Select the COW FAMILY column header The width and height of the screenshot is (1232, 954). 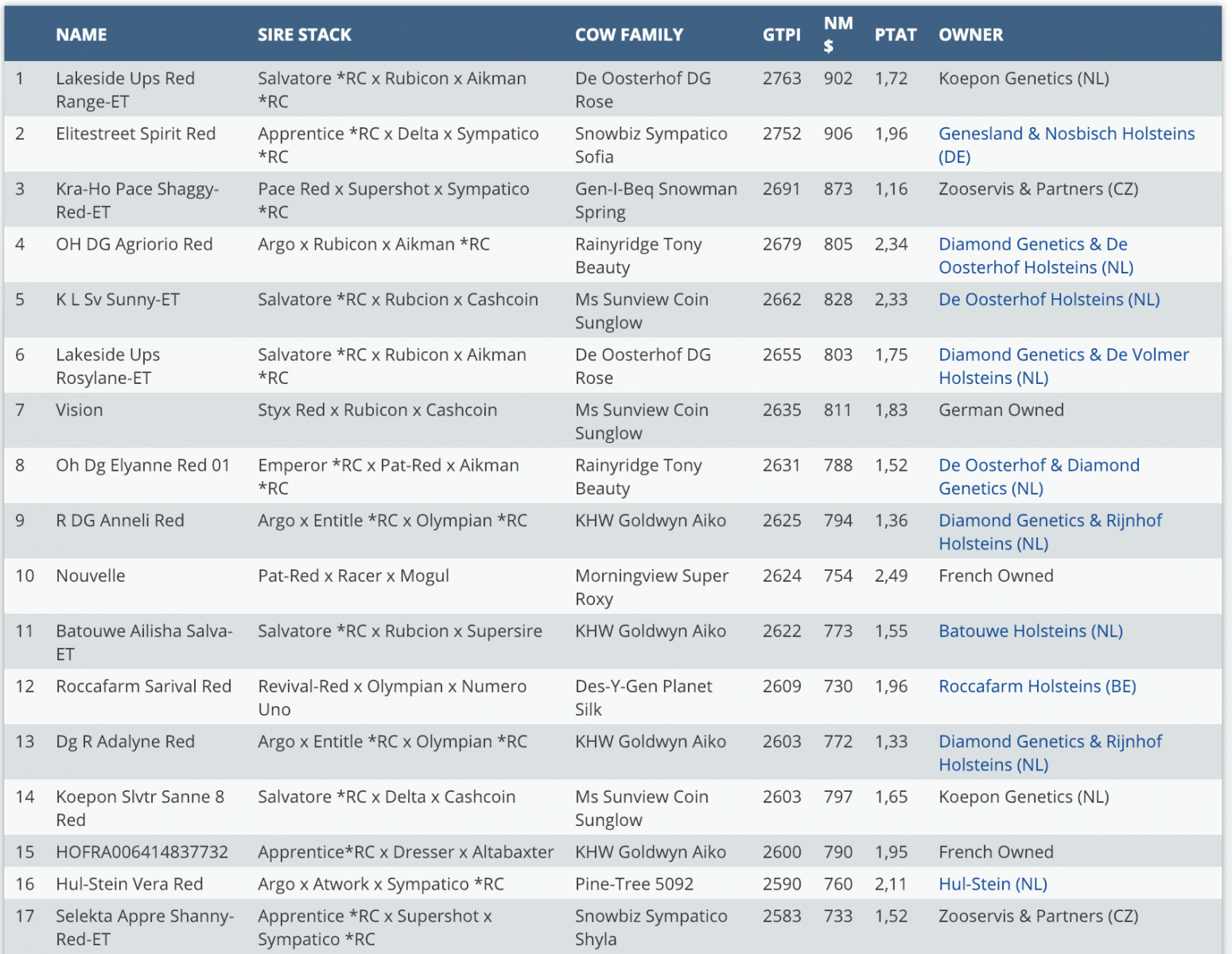coord(628,35)
